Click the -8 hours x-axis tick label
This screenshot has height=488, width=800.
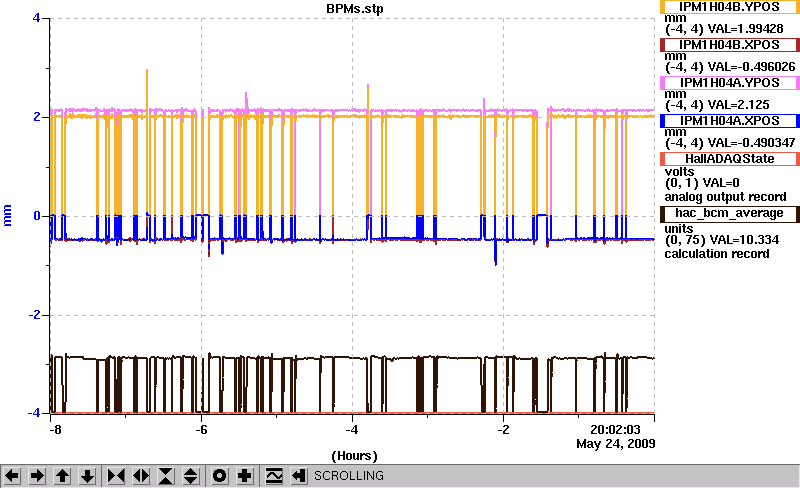click(x=55, y=430)
